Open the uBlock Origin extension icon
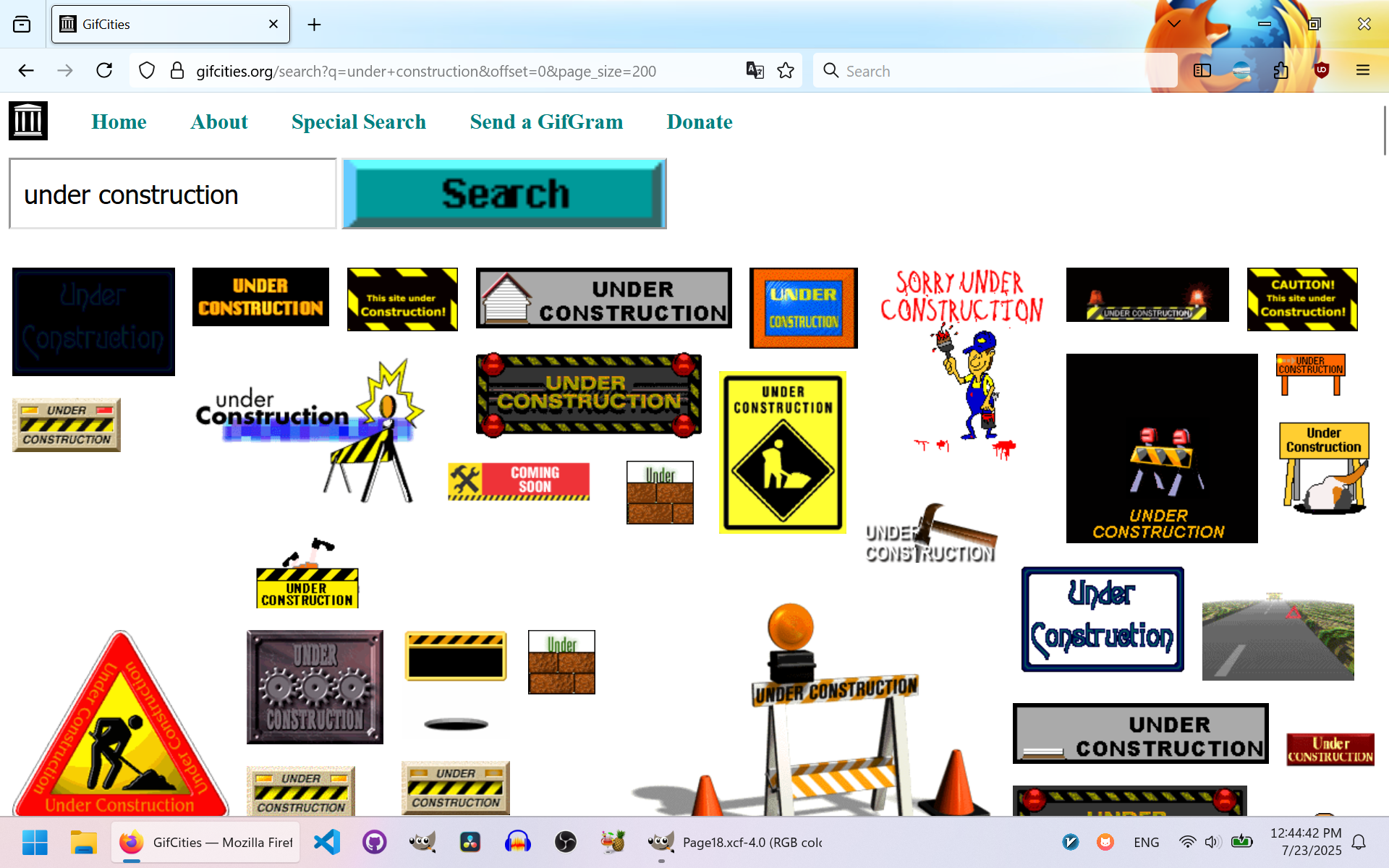 tap(1322, 70)
